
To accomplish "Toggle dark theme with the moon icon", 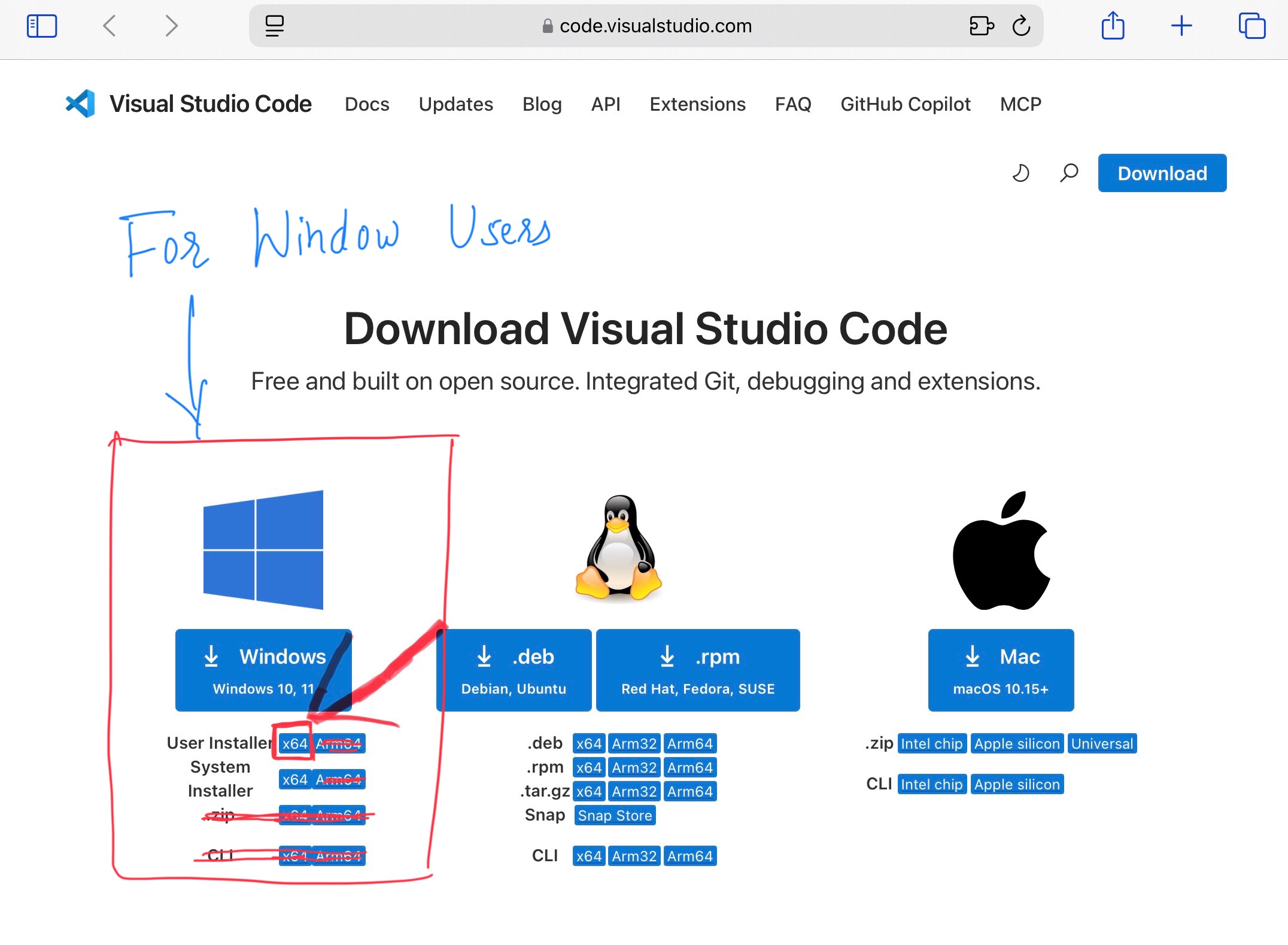I will click(x=1020, y=173).
